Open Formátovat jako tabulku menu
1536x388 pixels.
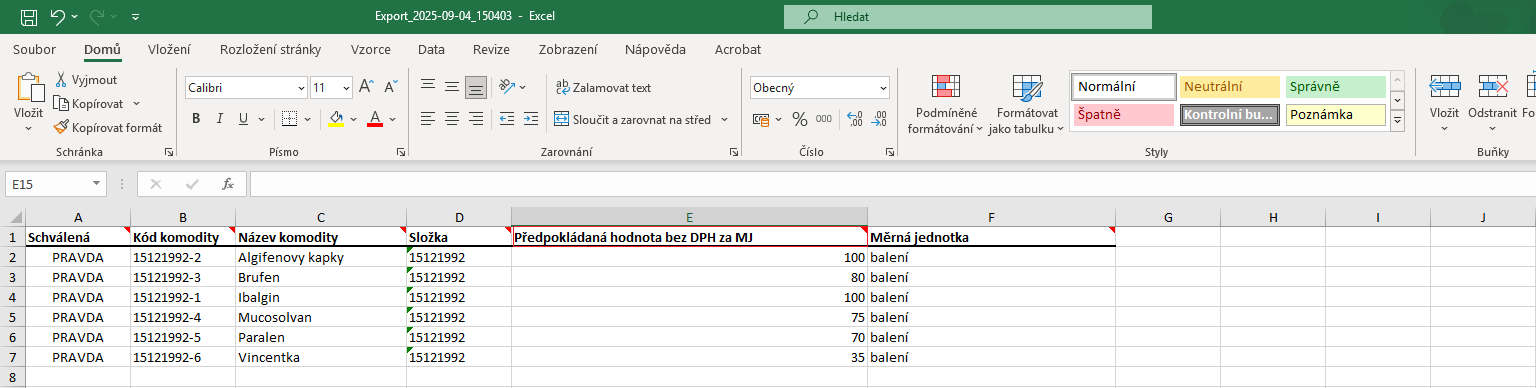click(x=1027, y=105)
